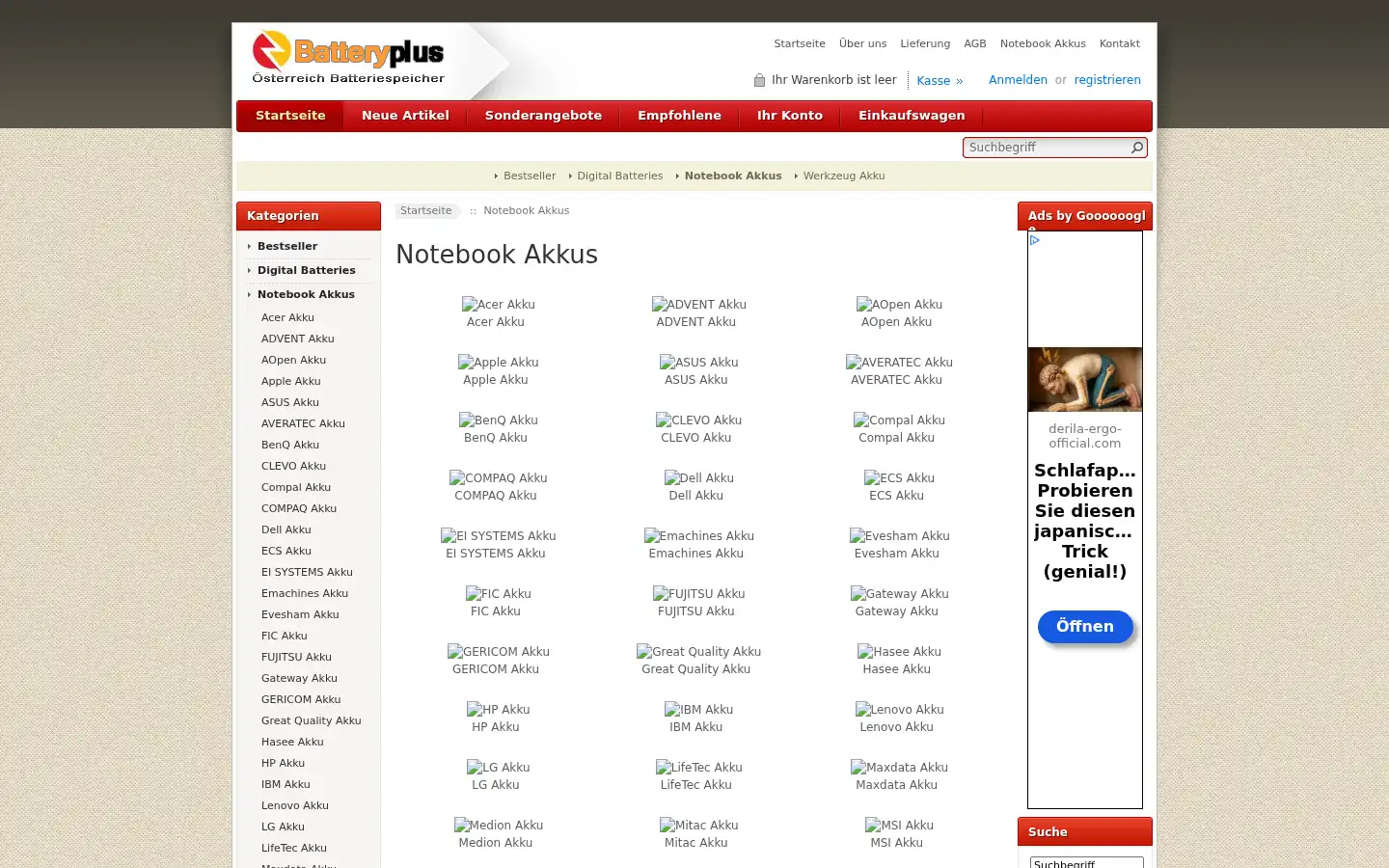Screen dimensions: 1389x868
Task: Click the ad image thumbnail
Action: (1085, 379)
